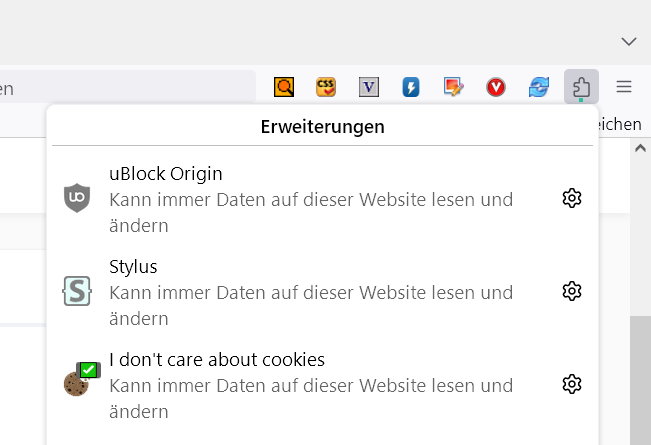Open the pencil-on-image extension icon
This screenshot has width=651, height=445.
click(454, 87)
